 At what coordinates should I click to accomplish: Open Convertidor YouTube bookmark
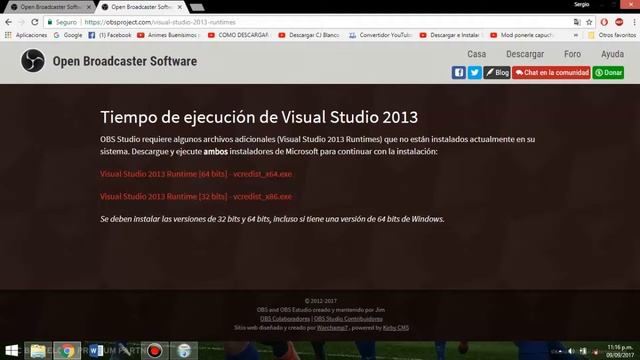[x=380, y=35]
